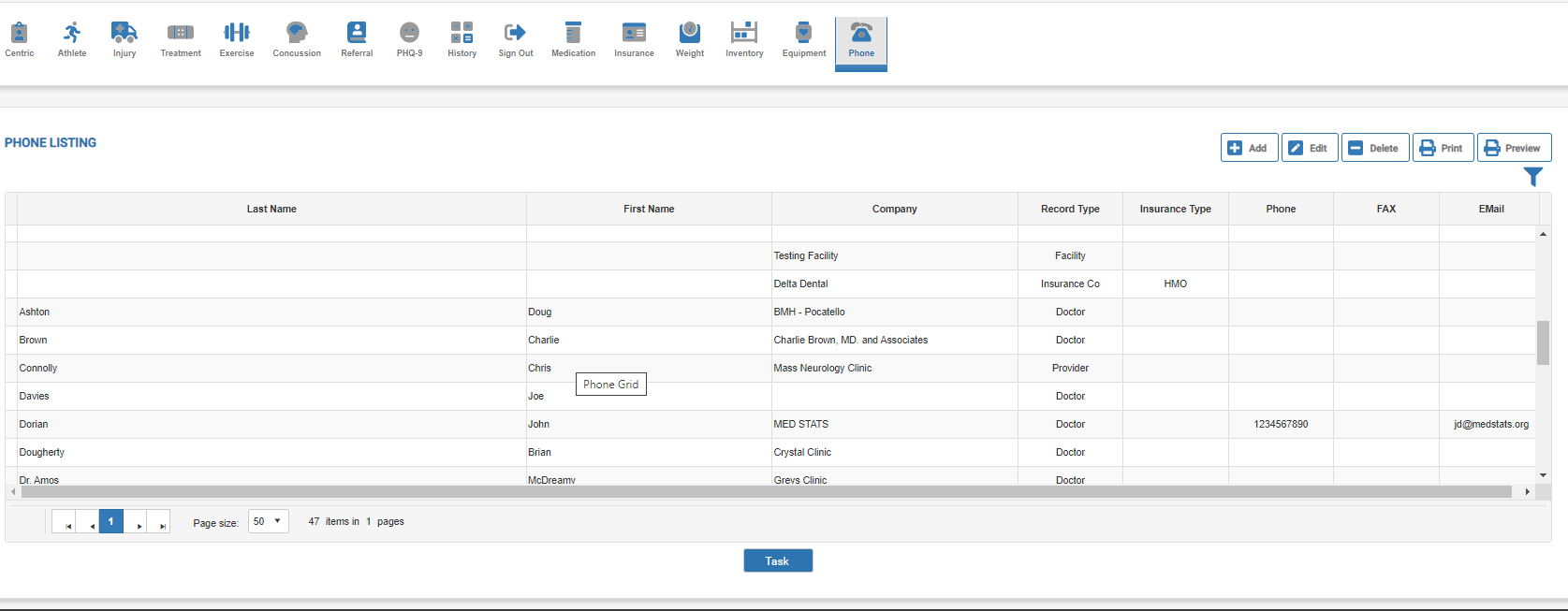Go to the first page
Viewport: 1568px width, 611px height.
(x=64, y=521)
